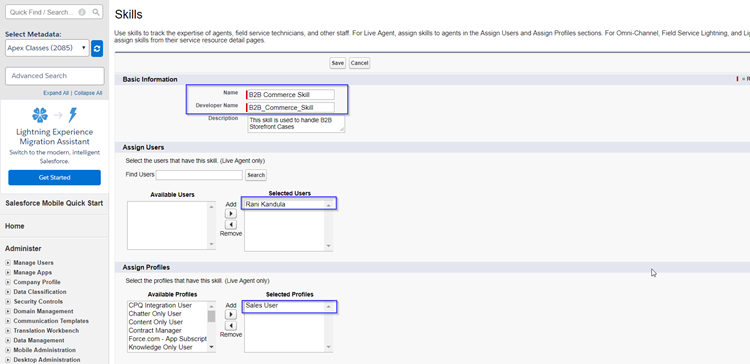Open the Home sidebar item
This screenshot has height=364, width=750.
point(15,226)
